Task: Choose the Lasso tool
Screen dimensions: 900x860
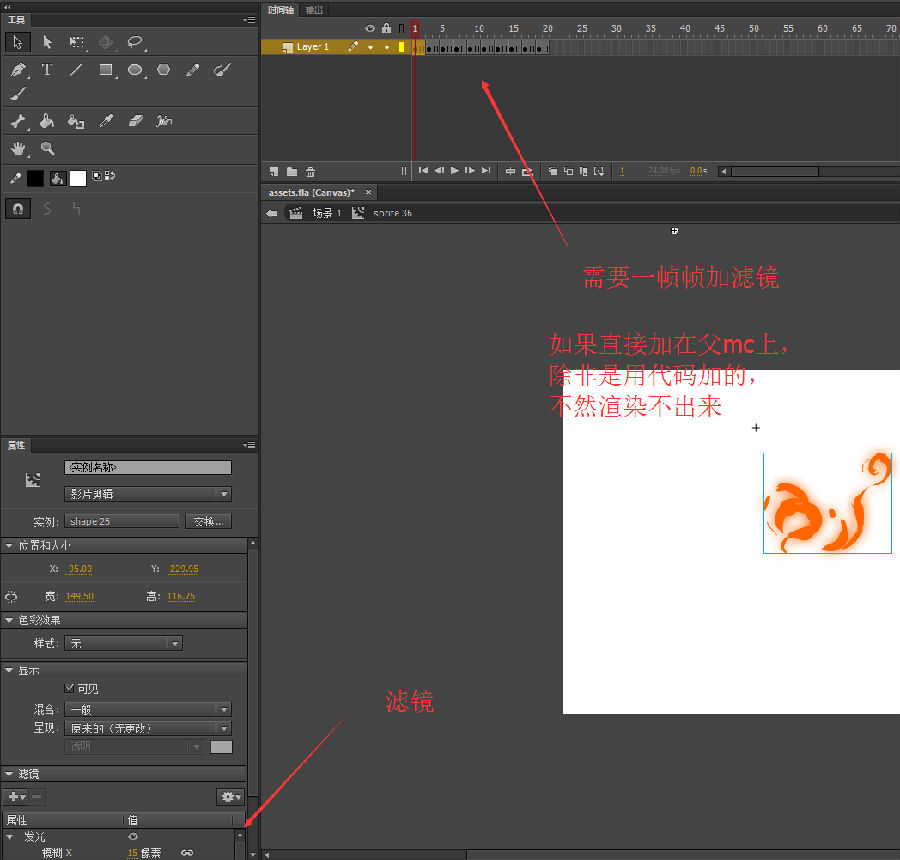Action: click(x=135, y=42)
